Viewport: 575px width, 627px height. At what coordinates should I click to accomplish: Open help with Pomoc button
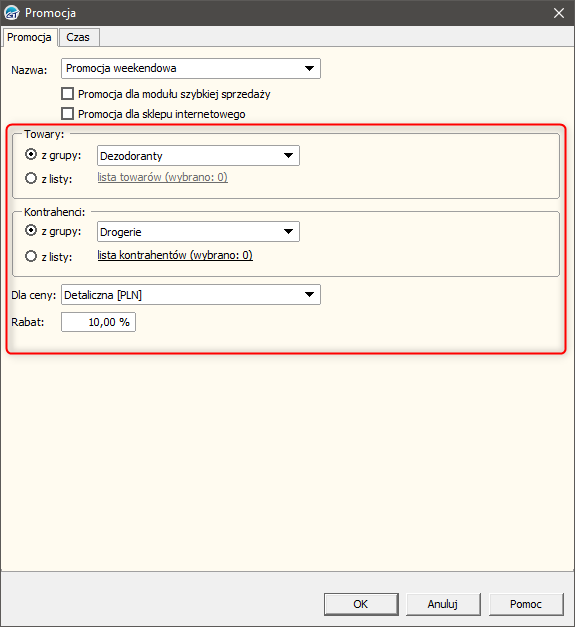(x=526, y=604)
